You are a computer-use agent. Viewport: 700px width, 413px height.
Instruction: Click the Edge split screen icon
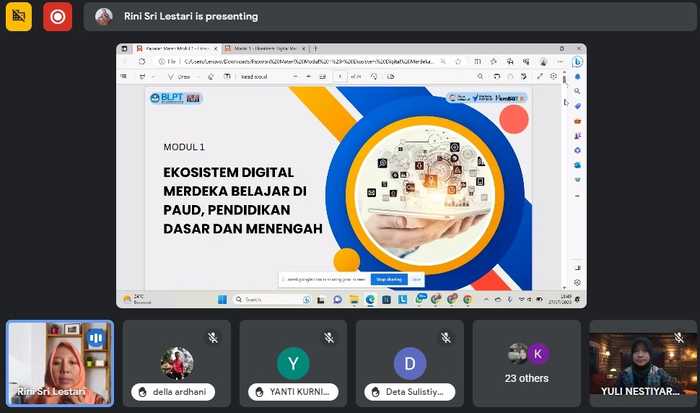point(478,62)
